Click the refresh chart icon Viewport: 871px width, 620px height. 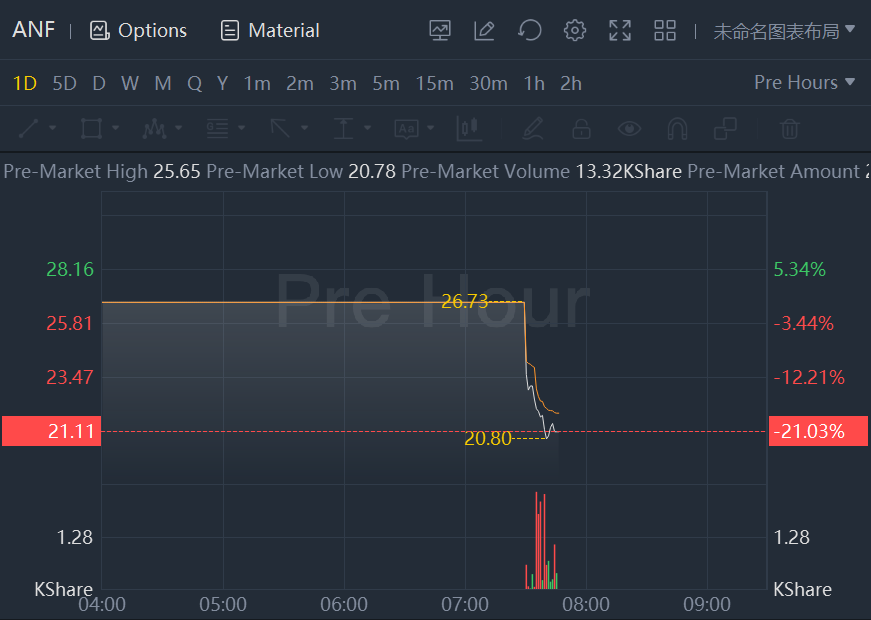click(x=529, y=30)
